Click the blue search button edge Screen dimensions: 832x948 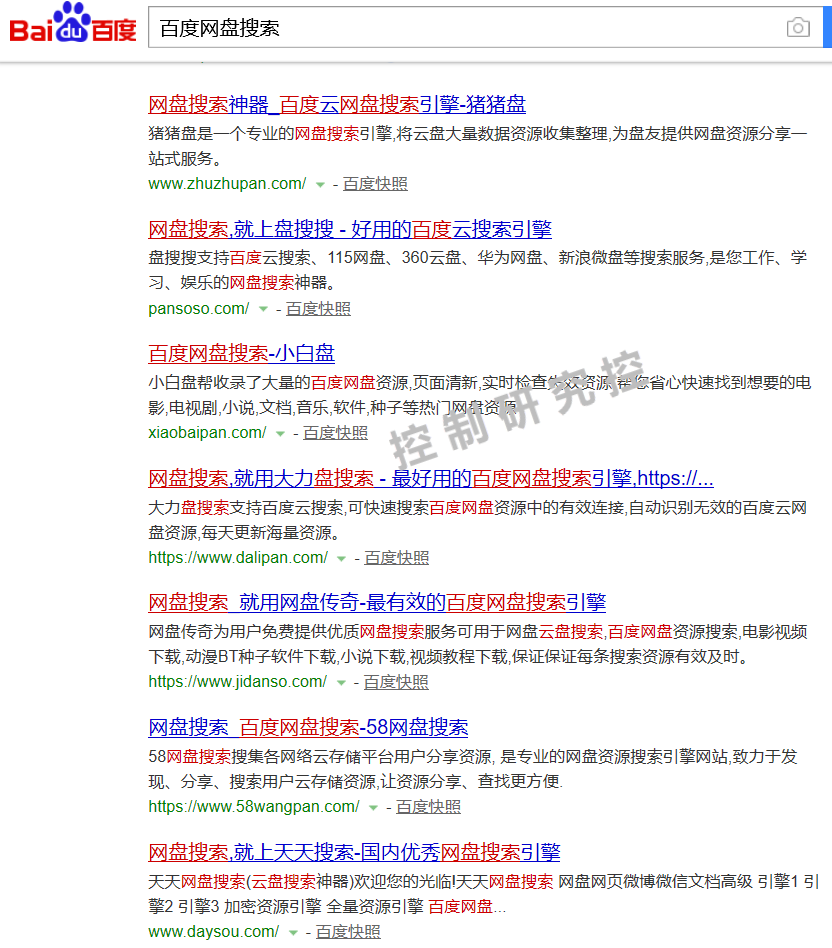pos(827,28)
